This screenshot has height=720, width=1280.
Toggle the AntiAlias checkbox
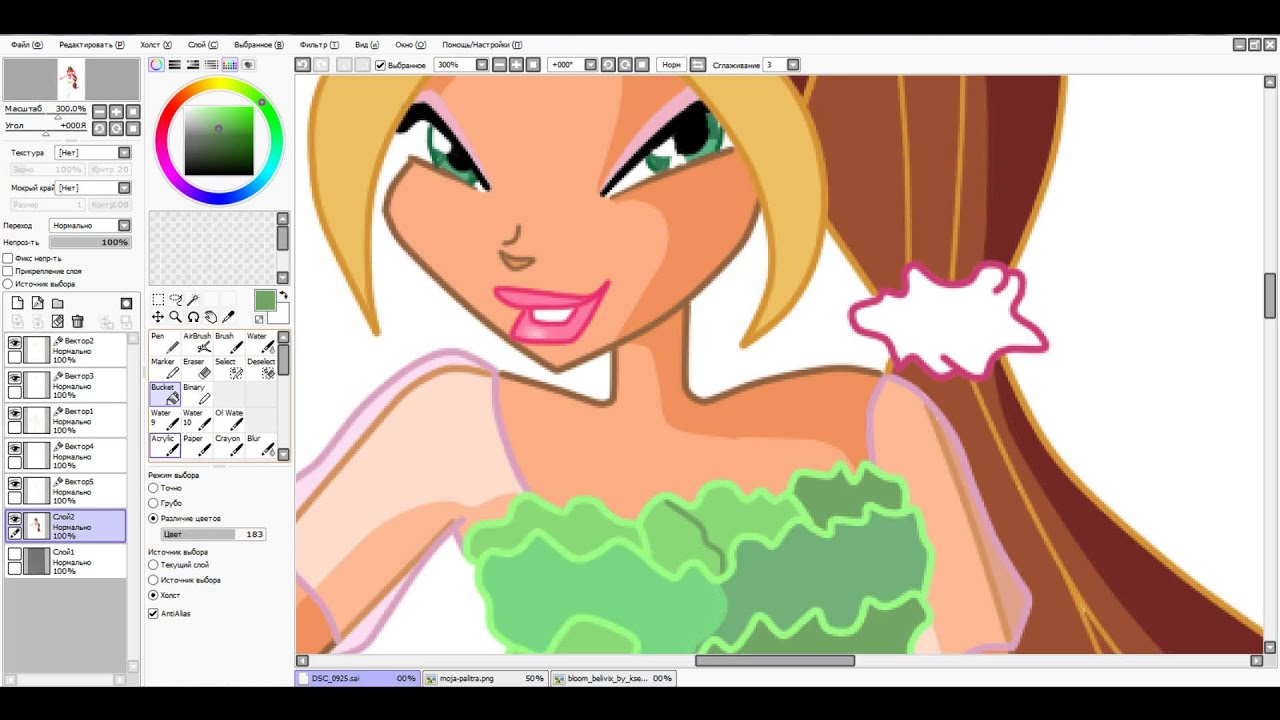click(153, 613)
